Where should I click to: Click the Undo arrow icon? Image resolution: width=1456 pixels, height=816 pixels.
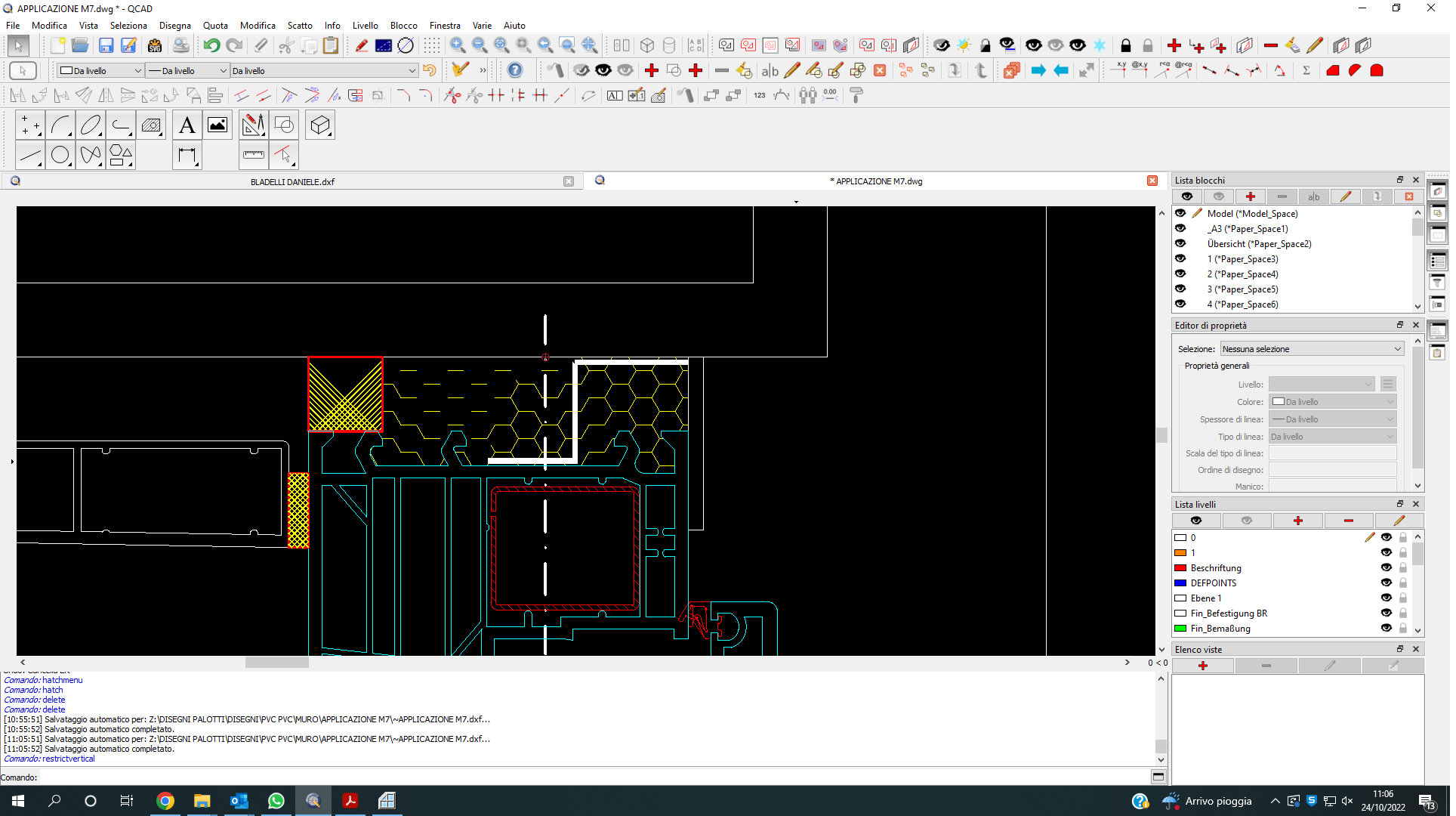point(212,46)
